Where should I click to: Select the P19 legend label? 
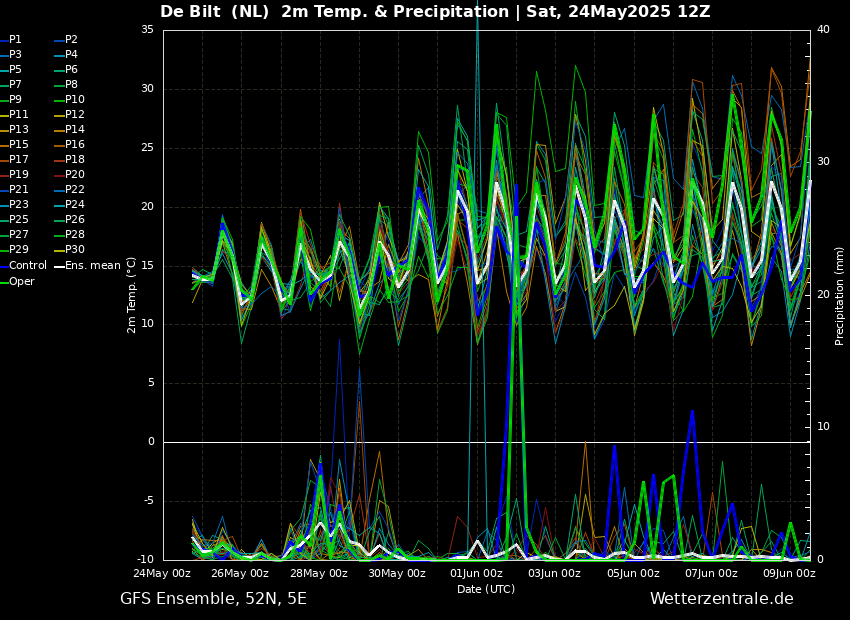(x=19, y=175)
